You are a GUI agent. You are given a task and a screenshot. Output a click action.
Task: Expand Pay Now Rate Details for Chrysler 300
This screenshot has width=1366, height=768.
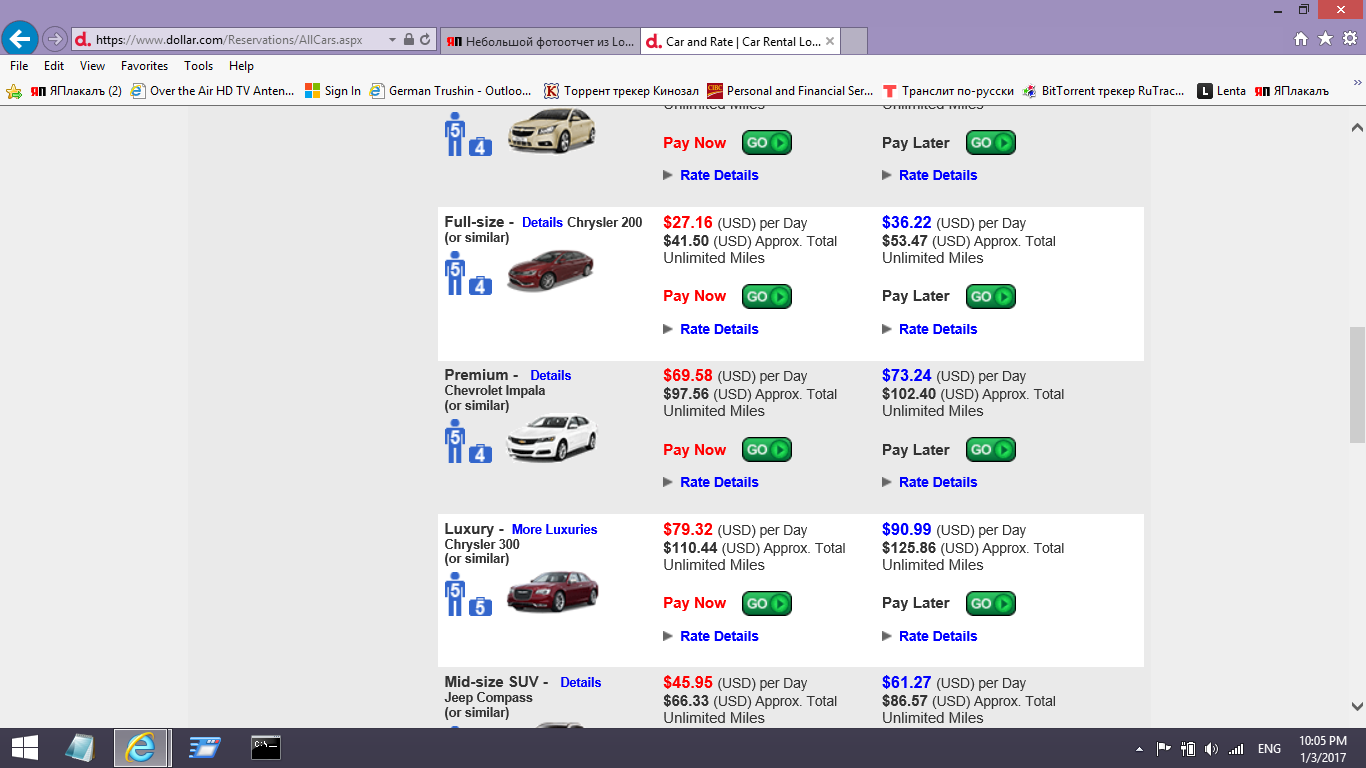coord(711,636)
